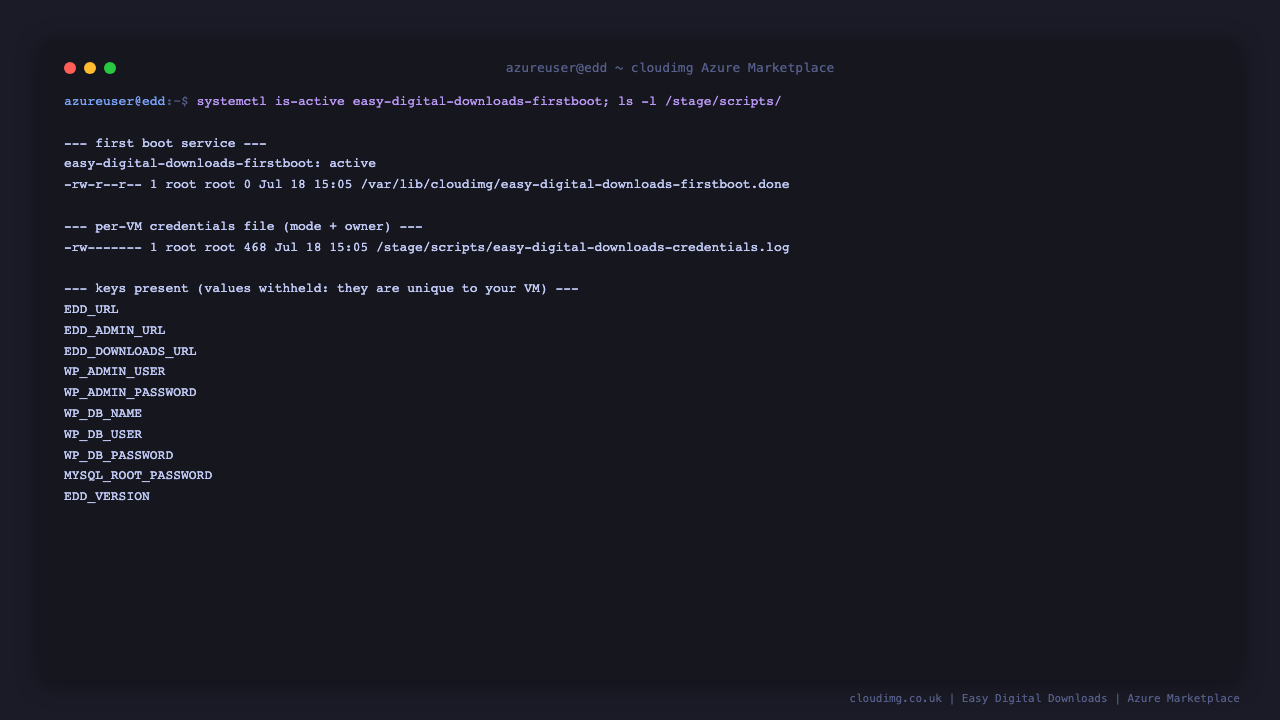Screen dimensions: 1280x720
Task: Click the '--- keys present' heading line
Action: 321,289
